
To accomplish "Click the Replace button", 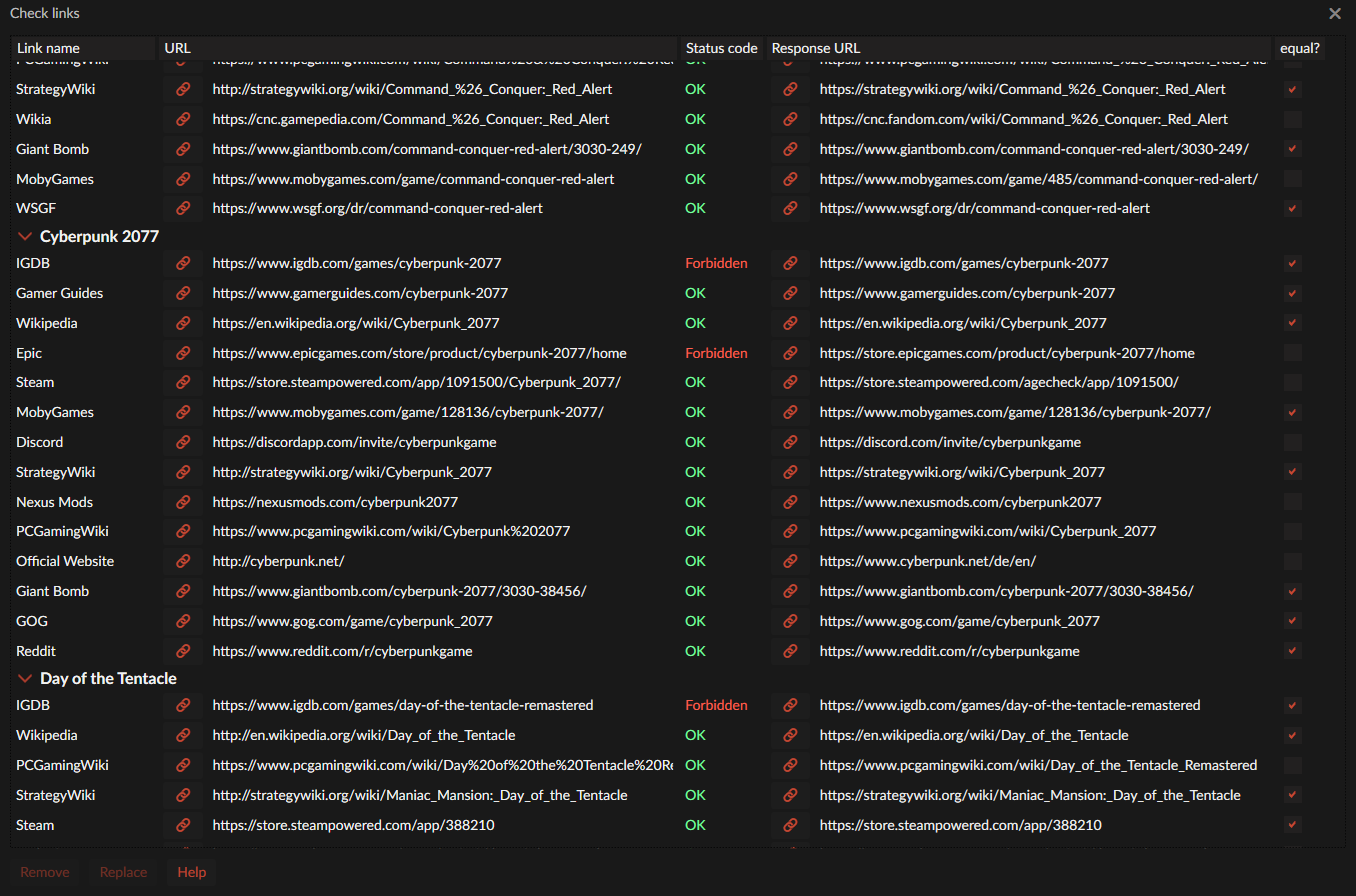I will tap(123, 872).
